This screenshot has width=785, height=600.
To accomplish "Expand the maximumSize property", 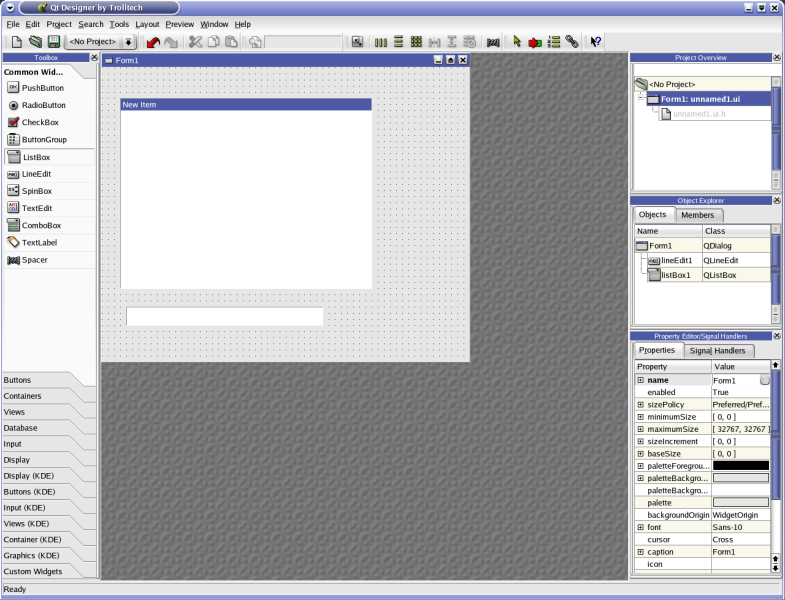I will [640, 429].
